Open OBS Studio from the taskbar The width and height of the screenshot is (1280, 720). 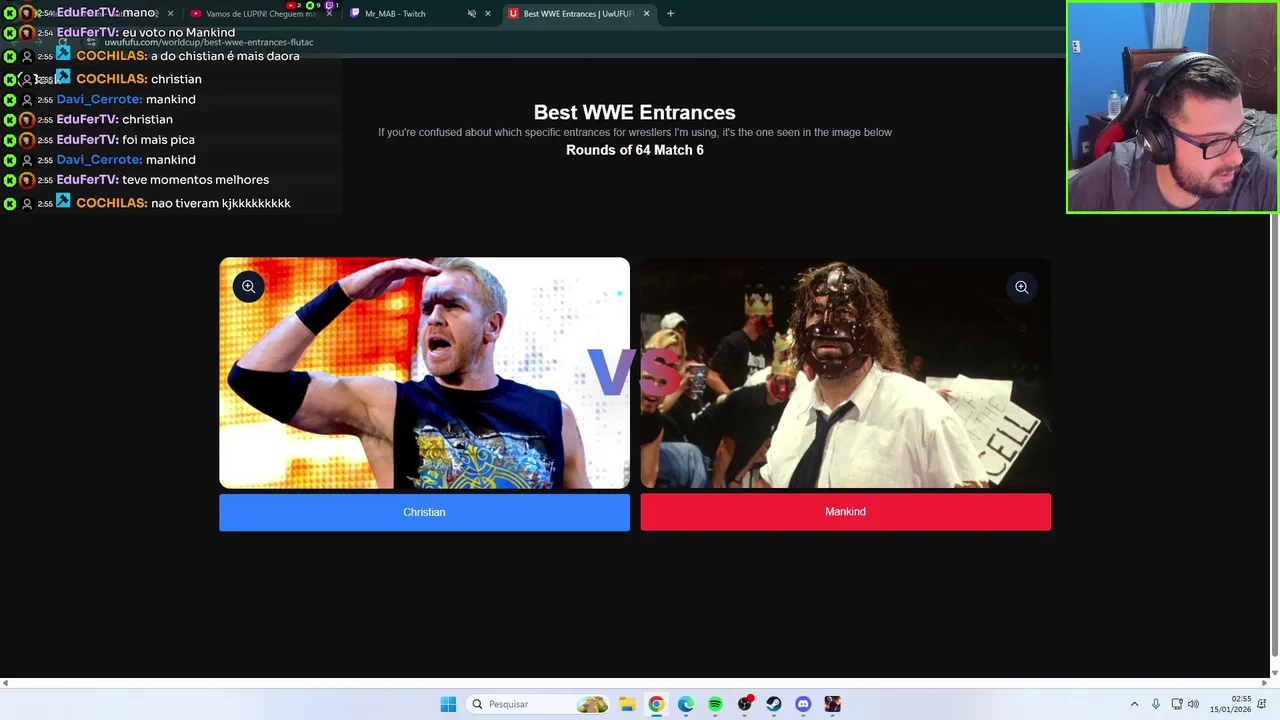tap(744, 704)
